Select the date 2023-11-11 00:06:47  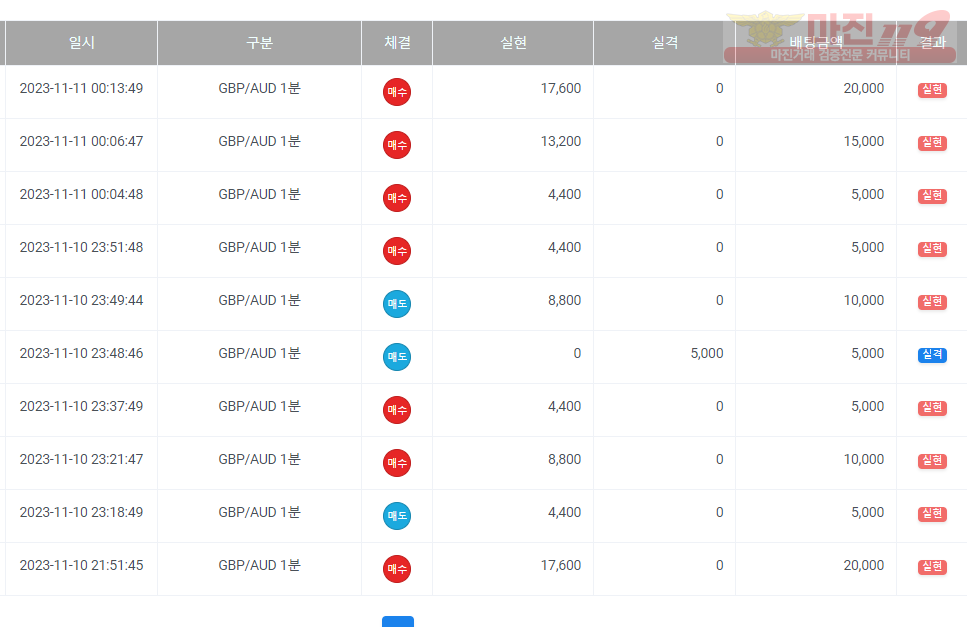tap(81, 141)
